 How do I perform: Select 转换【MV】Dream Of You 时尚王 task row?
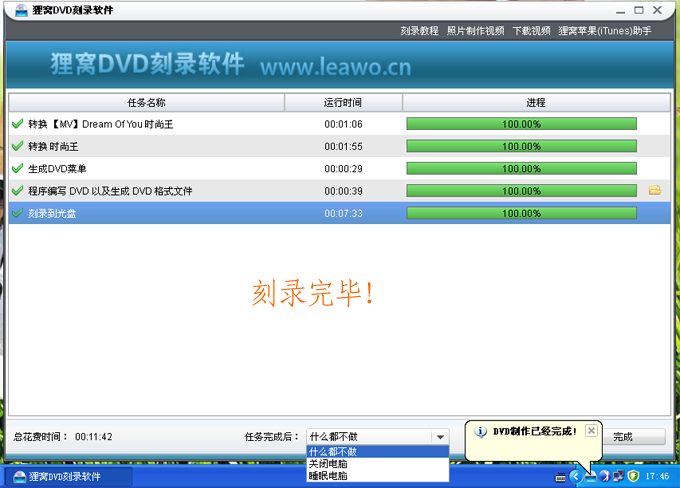tap(340, 124)
